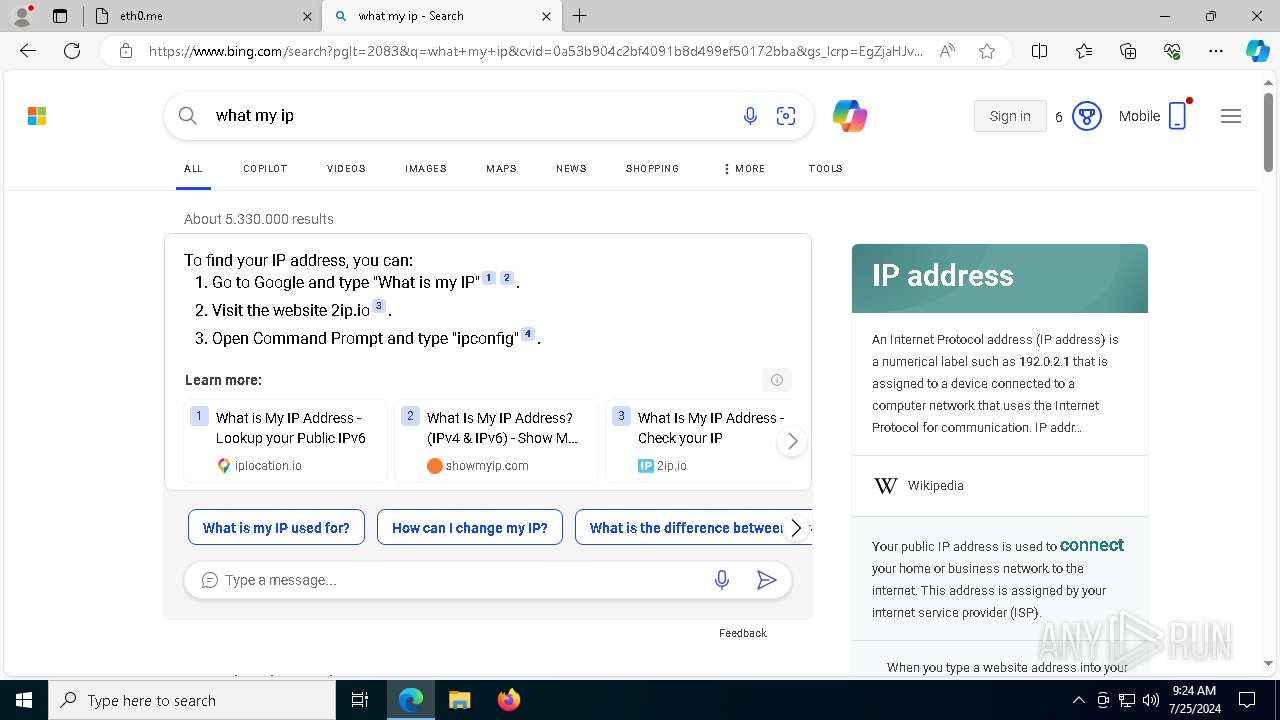Close the what my ip tab

coord(546,16)
